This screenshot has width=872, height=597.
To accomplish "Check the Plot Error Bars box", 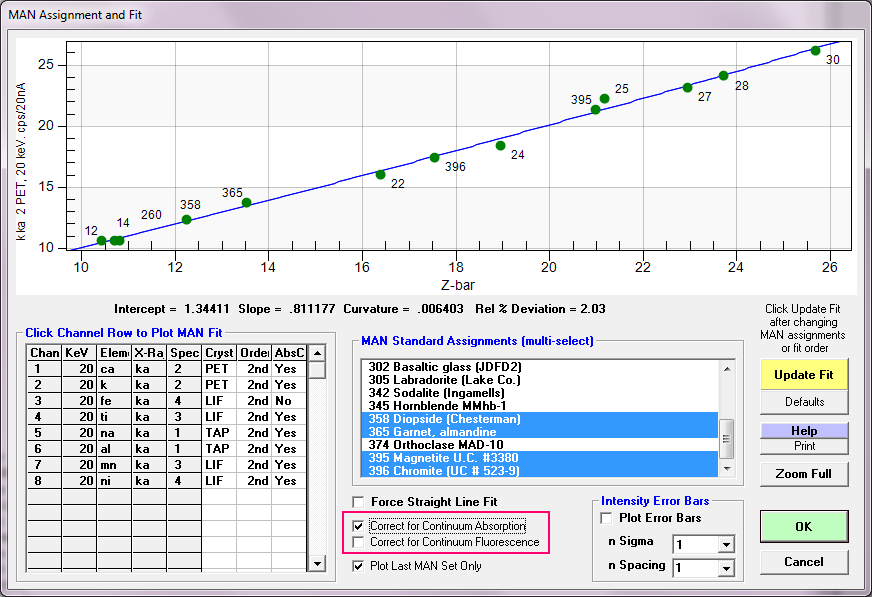I will (x=607, y=518).
